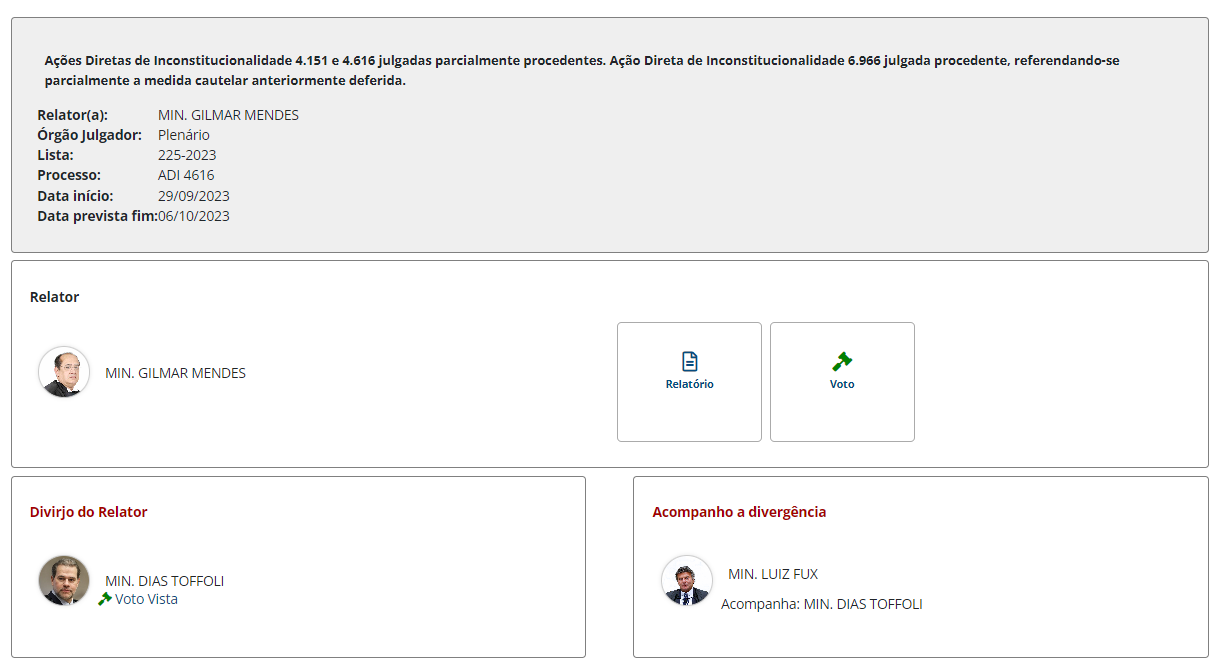Click the Plenário judging body value
The width and height of the screenshot is (1219, 668).
184,135
